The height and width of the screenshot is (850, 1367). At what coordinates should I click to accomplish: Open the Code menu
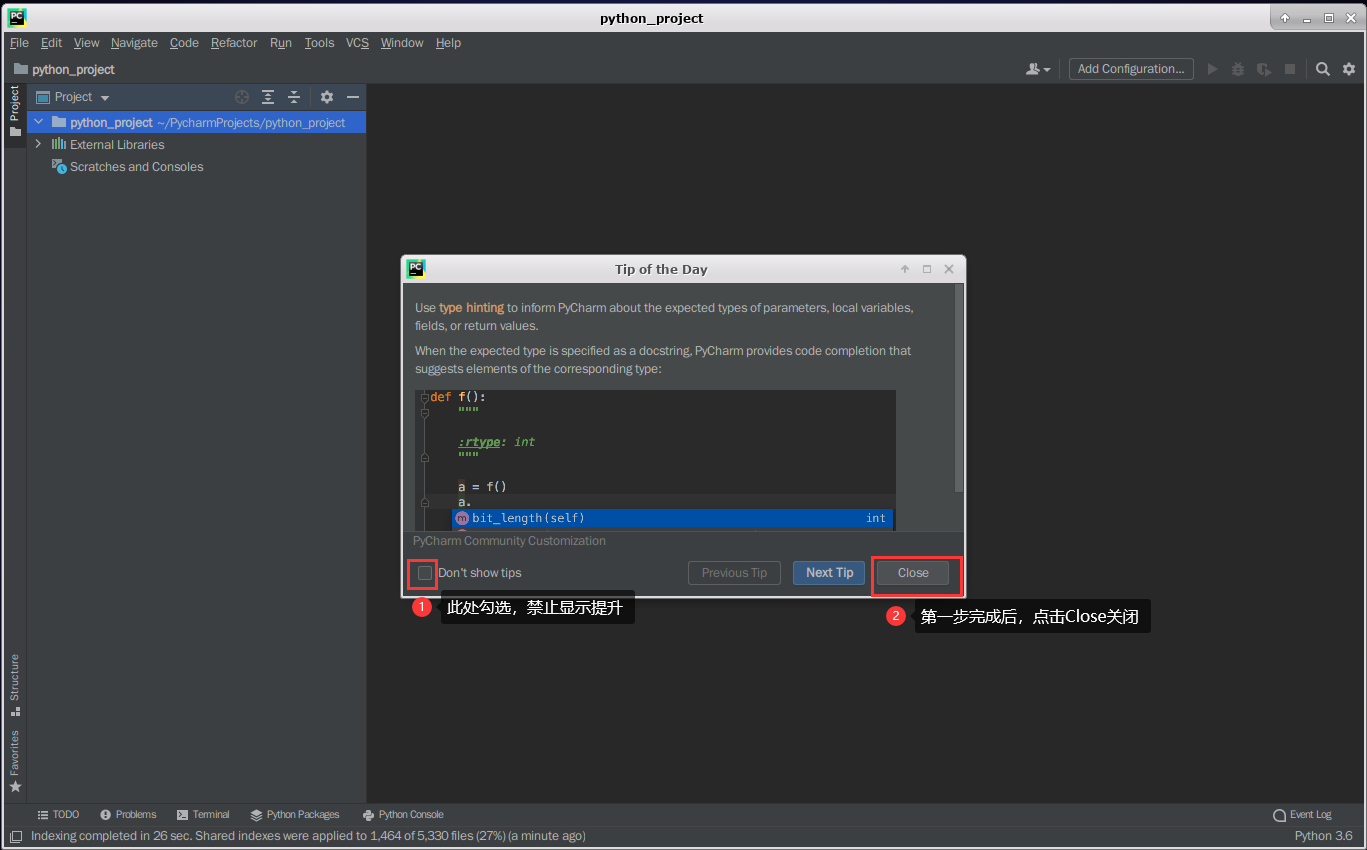[x=184, y=43]
